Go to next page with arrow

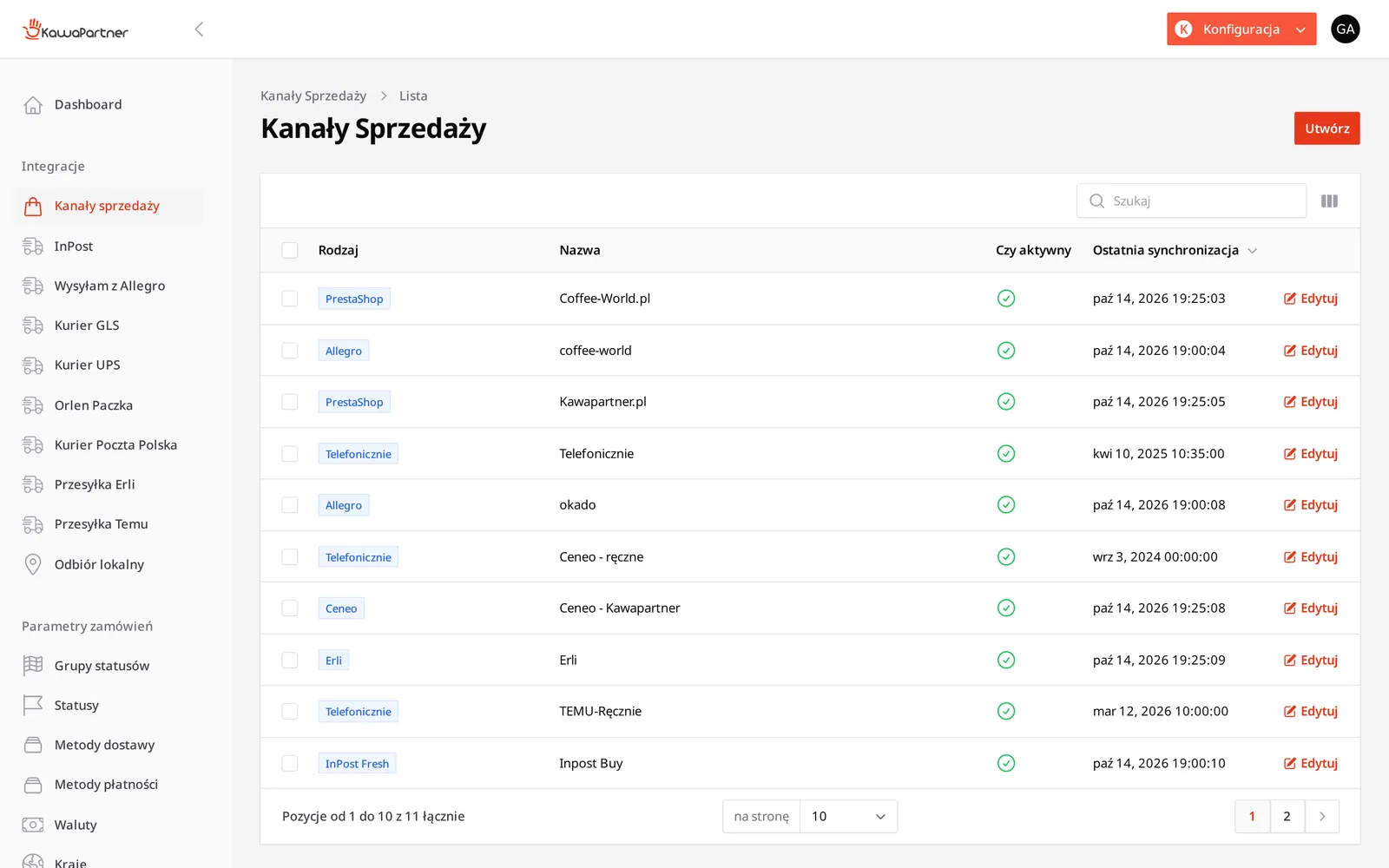pos(1321,817)
